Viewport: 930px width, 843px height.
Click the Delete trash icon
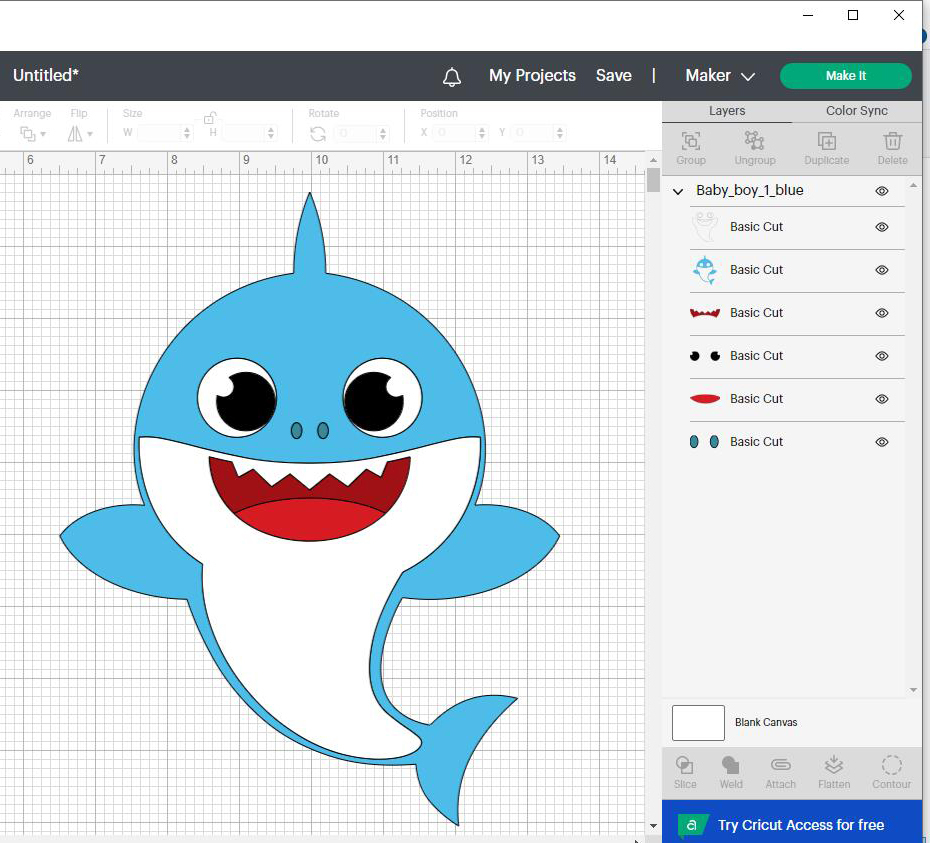point(893,141)
